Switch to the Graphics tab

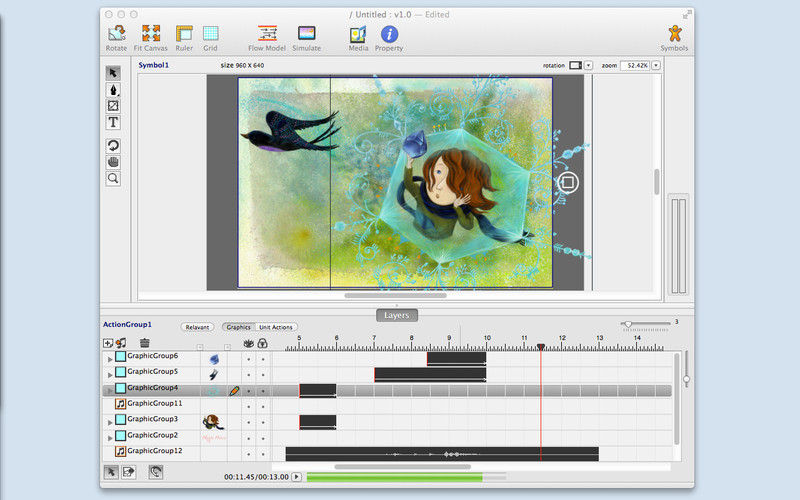(x=238, y=327)
